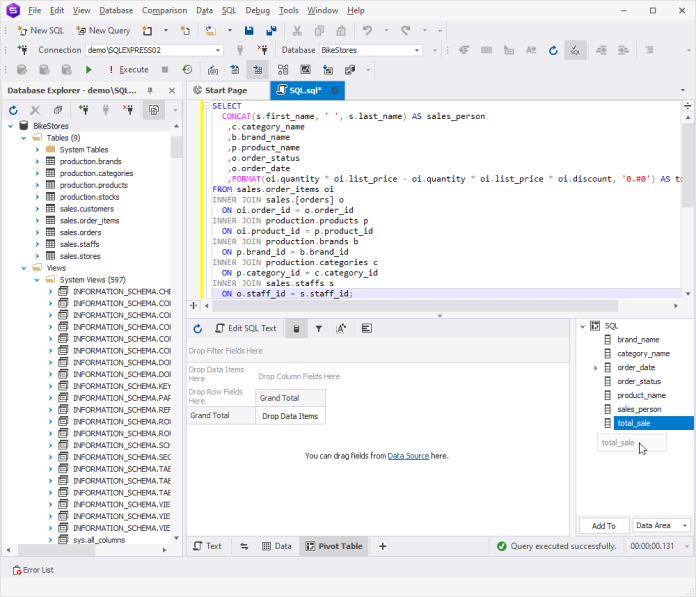Click the add new view plus icon
The width and height of the screenshot is (696, 597).
tap(382, 546)
